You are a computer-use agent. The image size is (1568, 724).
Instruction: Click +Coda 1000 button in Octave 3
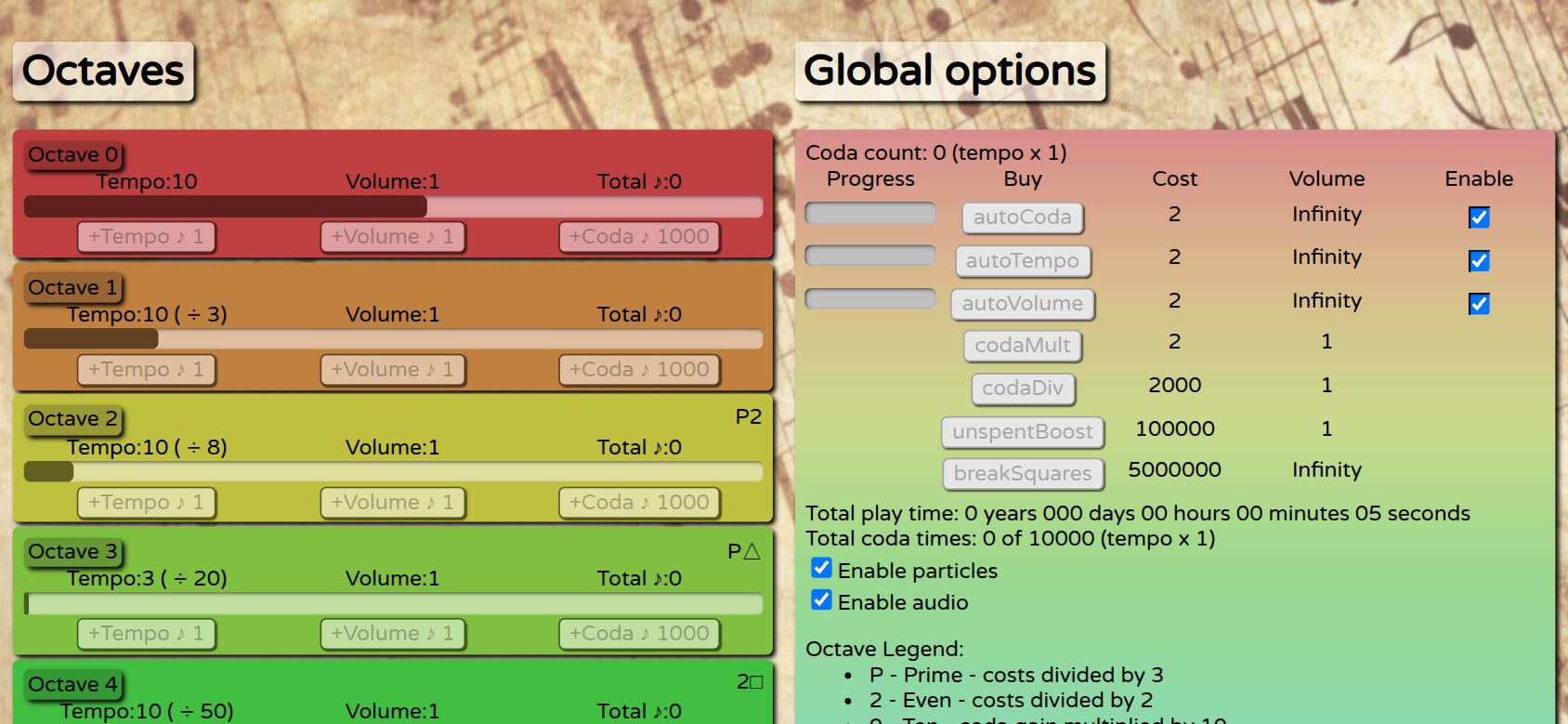[x=639, y=634]
